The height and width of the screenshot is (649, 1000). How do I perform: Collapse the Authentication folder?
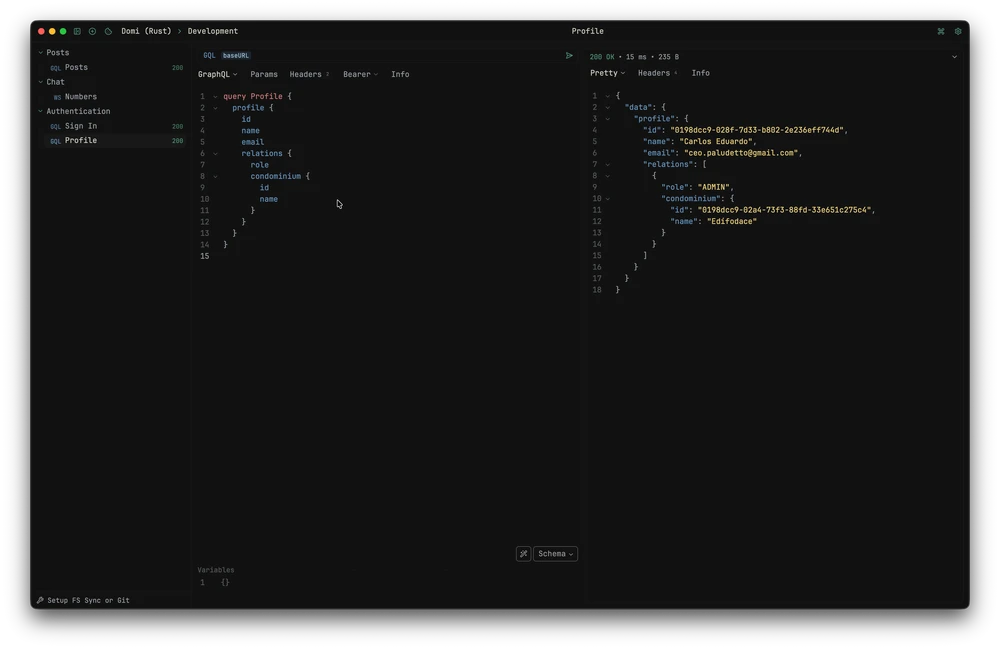(41, 112)
